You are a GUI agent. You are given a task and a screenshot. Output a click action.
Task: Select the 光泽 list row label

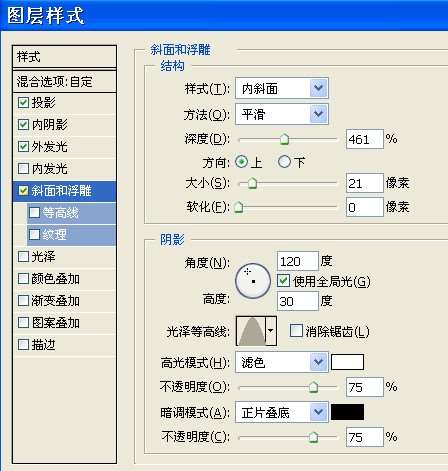tap(43, 257)
